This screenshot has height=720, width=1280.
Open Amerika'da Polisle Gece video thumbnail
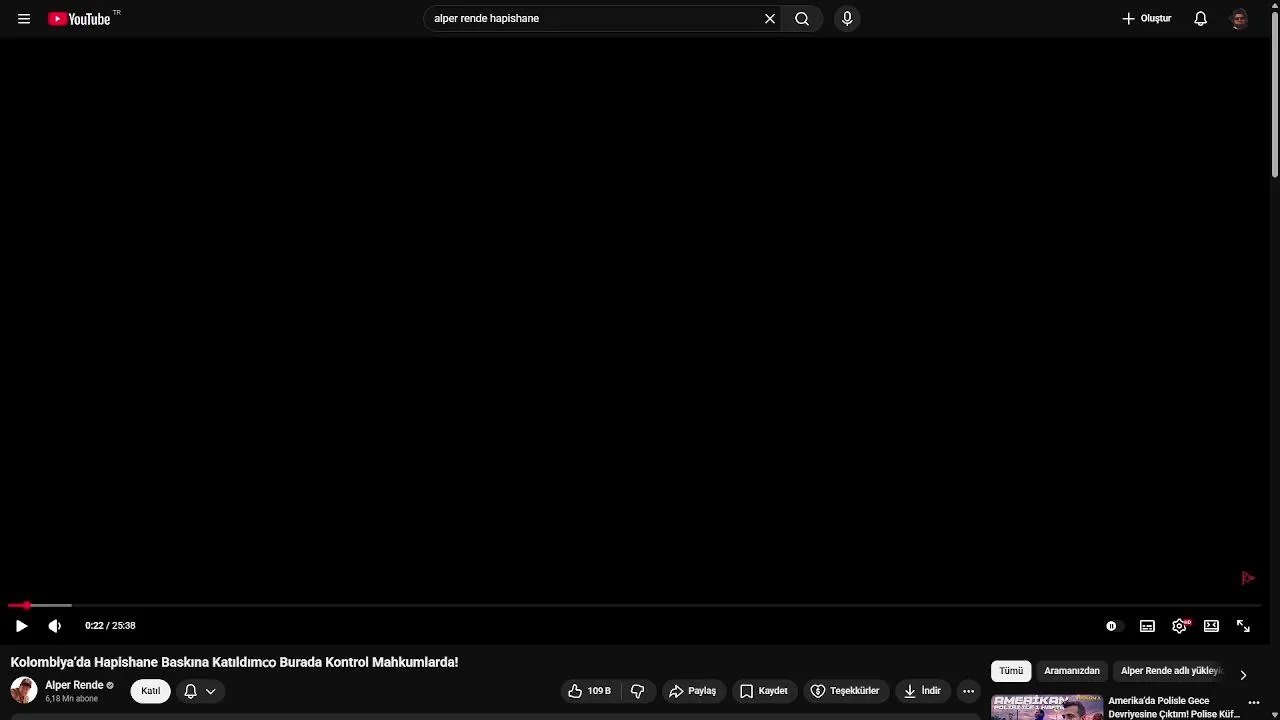[1047, 707]
